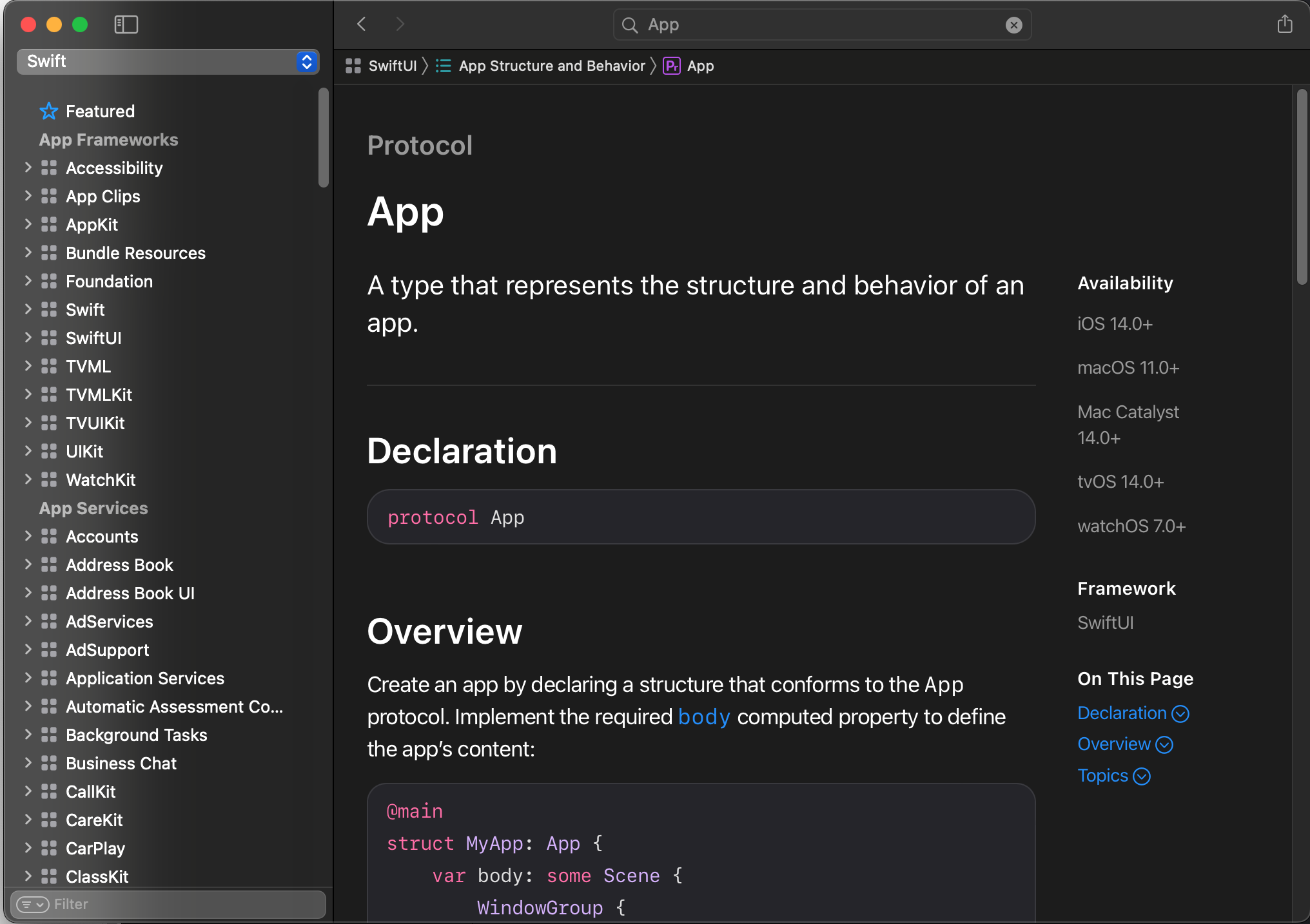Screen dimensions: 1310x924
Task: Jump to Declaration section link
Action: coord(1122,713)
